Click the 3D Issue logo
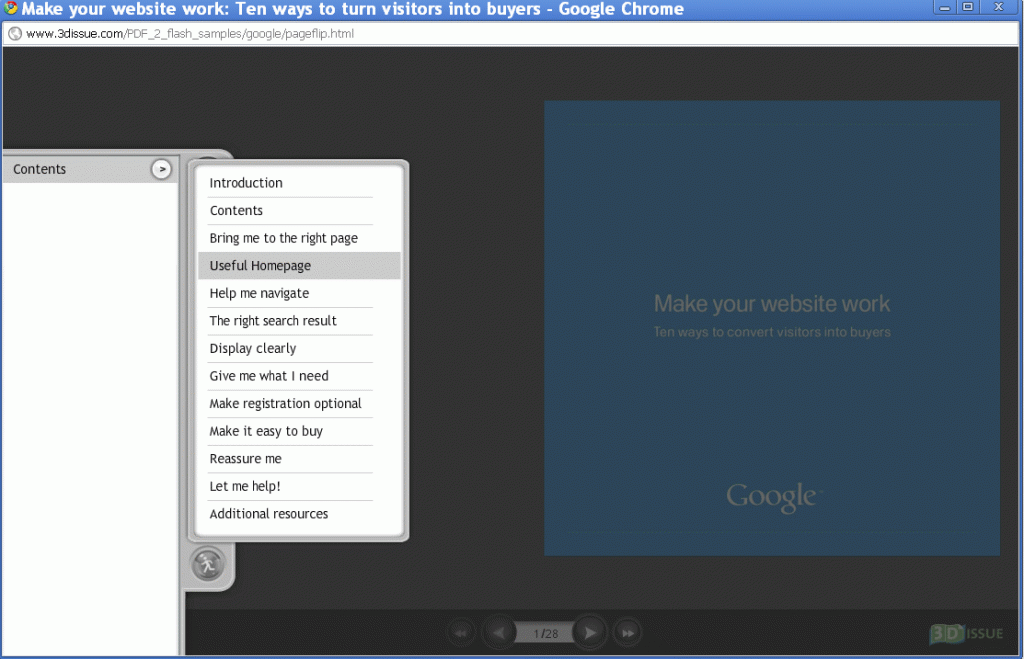Viewport: 1024px width, 659px height. pos(967,634)
